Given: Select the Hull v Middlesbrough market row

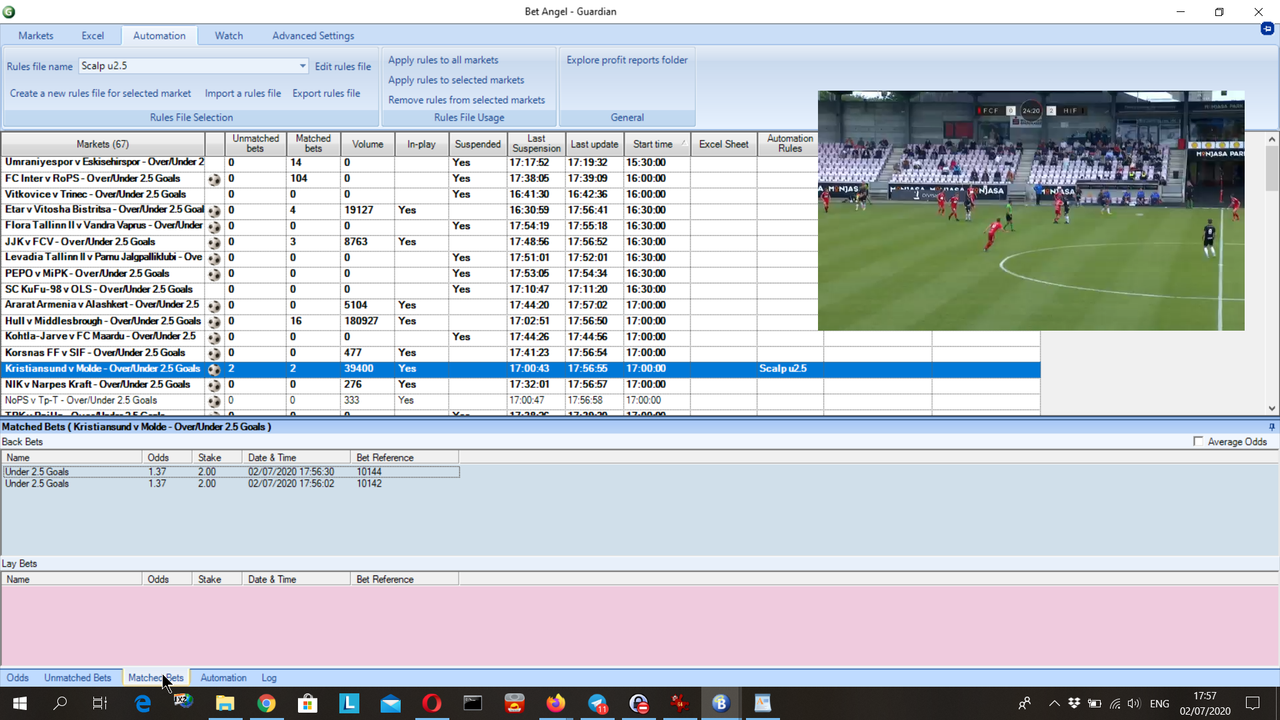Looking at the screenshot, I should (520, 321).
